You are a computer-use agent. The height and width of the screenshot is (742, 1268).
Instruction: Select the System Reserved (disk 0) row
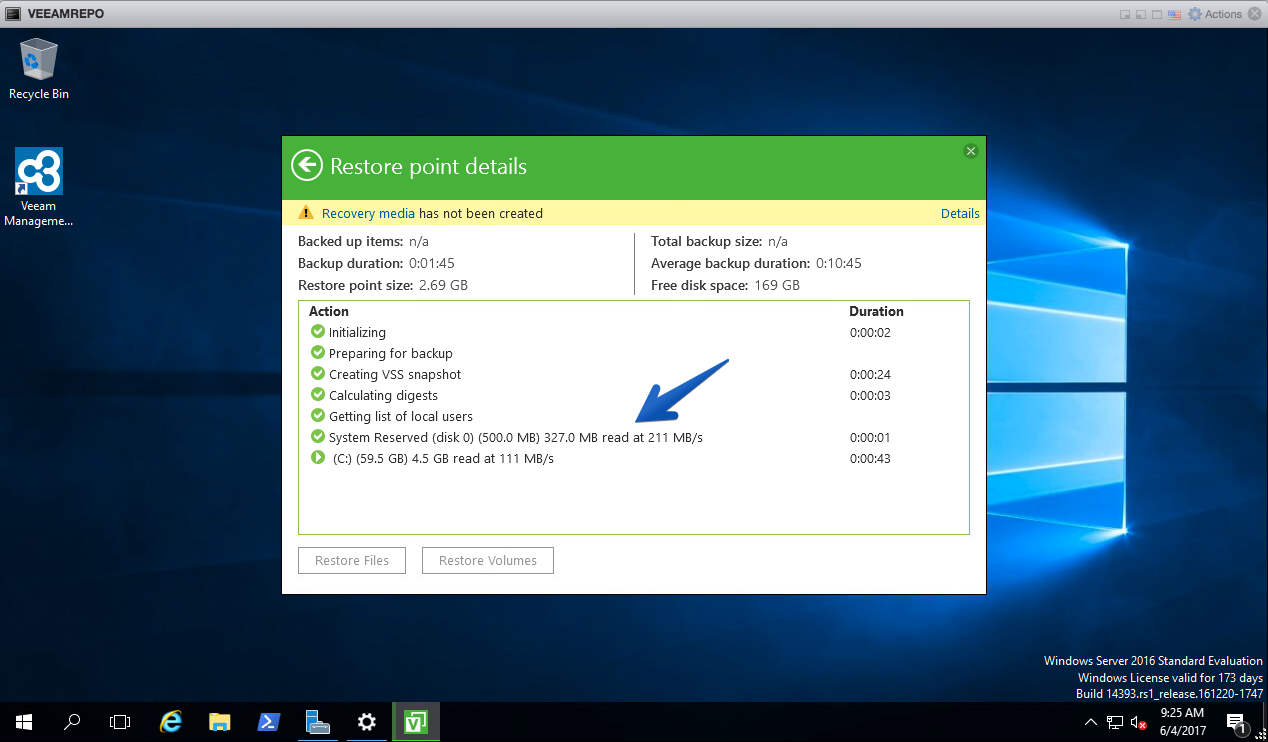[633, 437]
